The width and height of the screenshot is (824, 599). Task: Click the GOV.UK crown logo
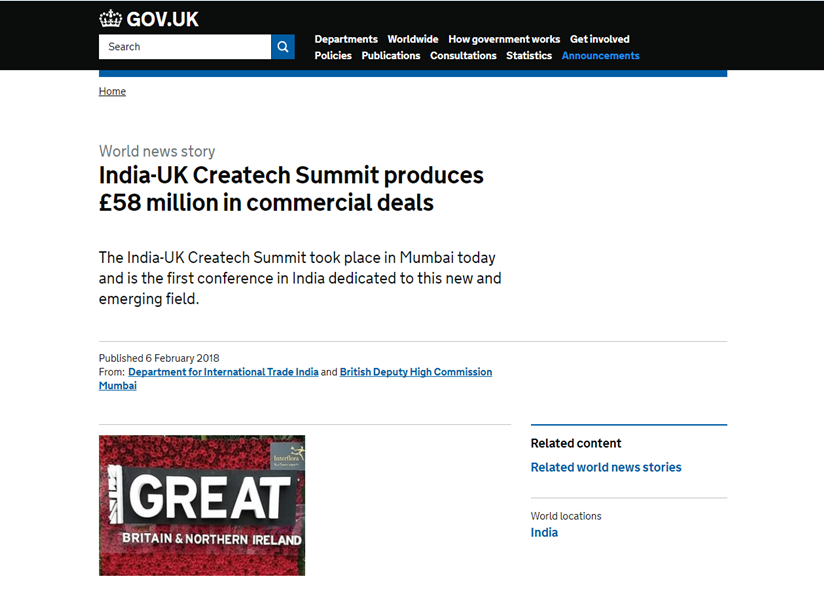coord(110,19)
